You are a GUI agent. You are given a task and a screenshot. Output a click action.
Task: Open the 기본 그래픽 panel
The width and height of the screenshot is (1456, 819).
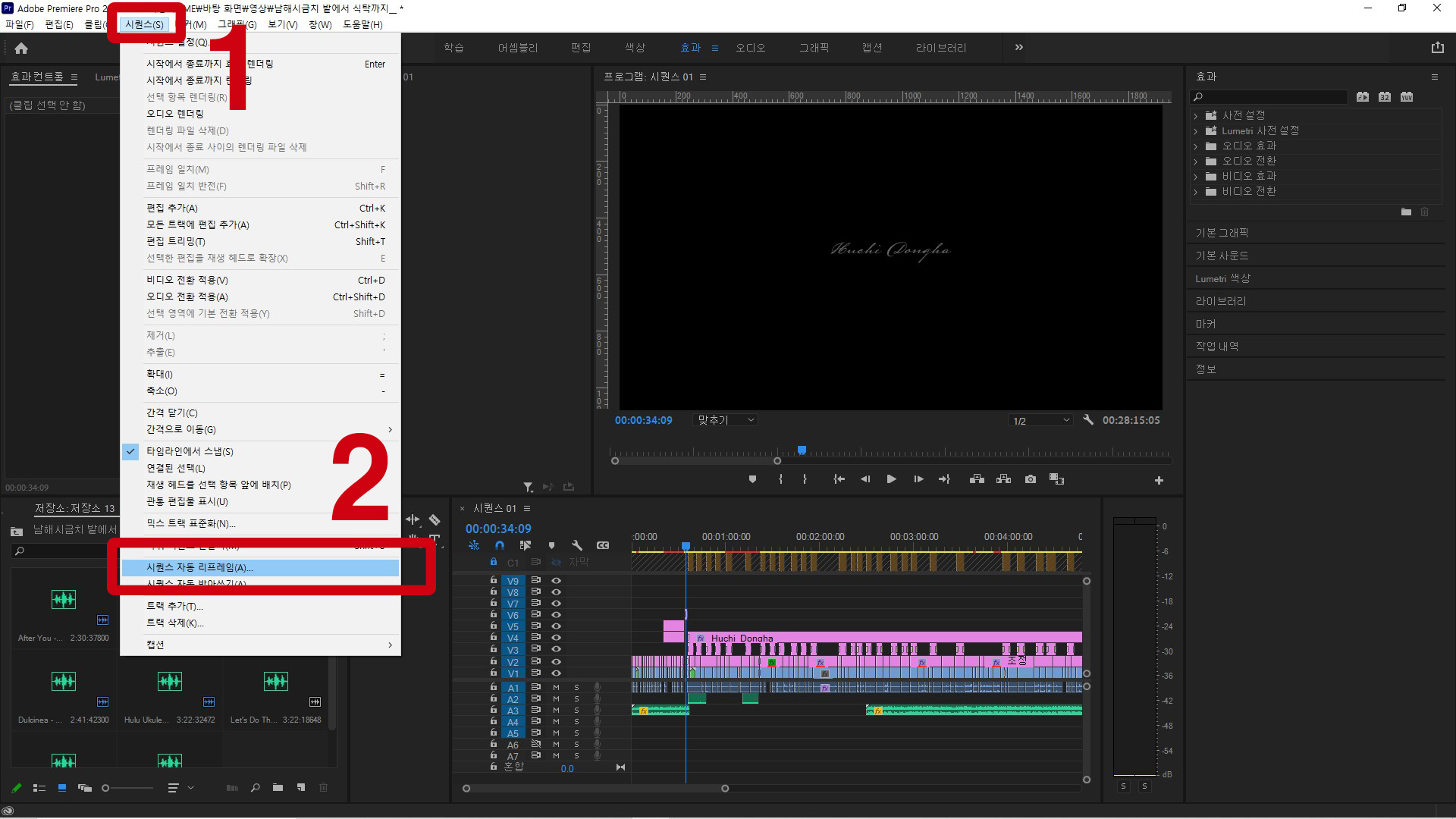pyautogui.click(x=1221, y=233)
